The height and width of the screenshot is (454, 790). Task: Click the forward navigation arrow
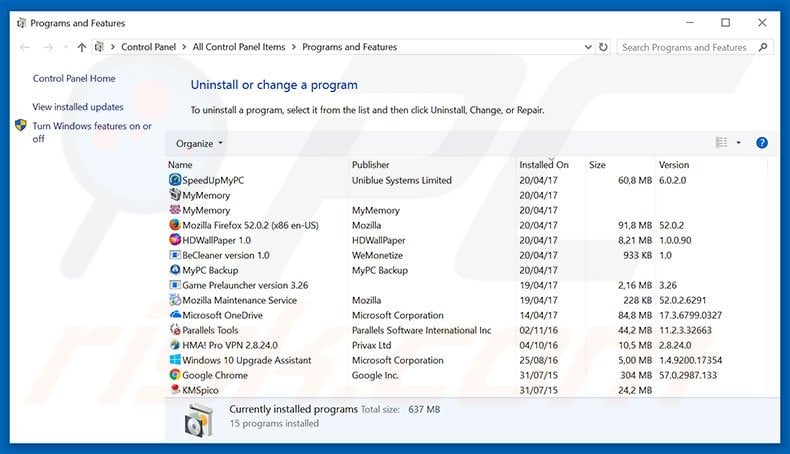tap(48, 47)
